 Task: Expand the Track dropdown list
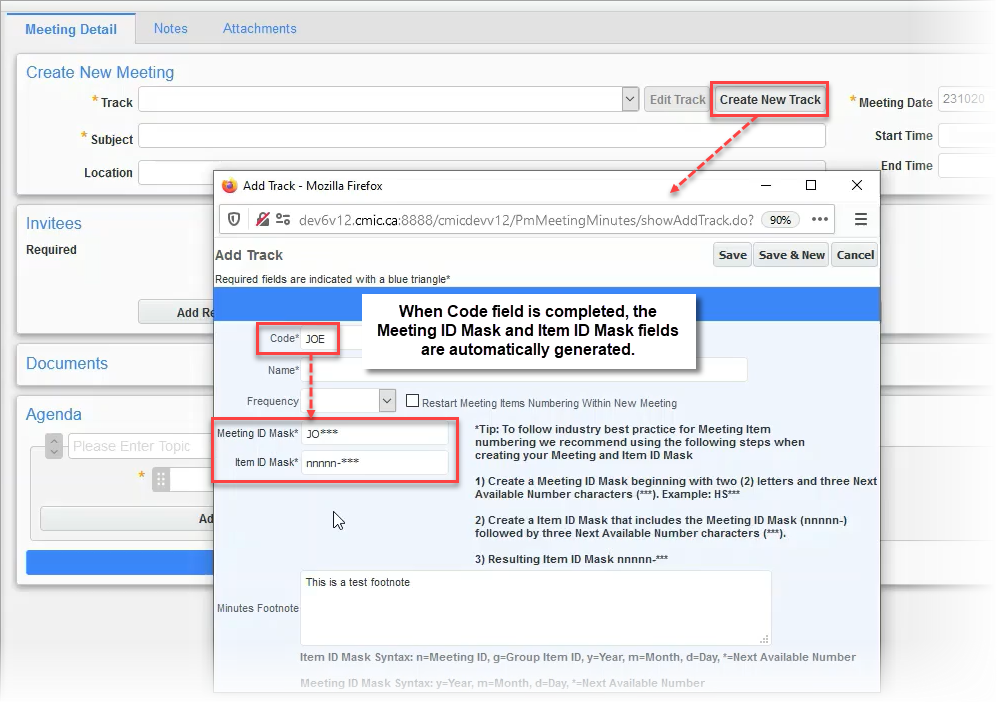[x=630, y=99]
